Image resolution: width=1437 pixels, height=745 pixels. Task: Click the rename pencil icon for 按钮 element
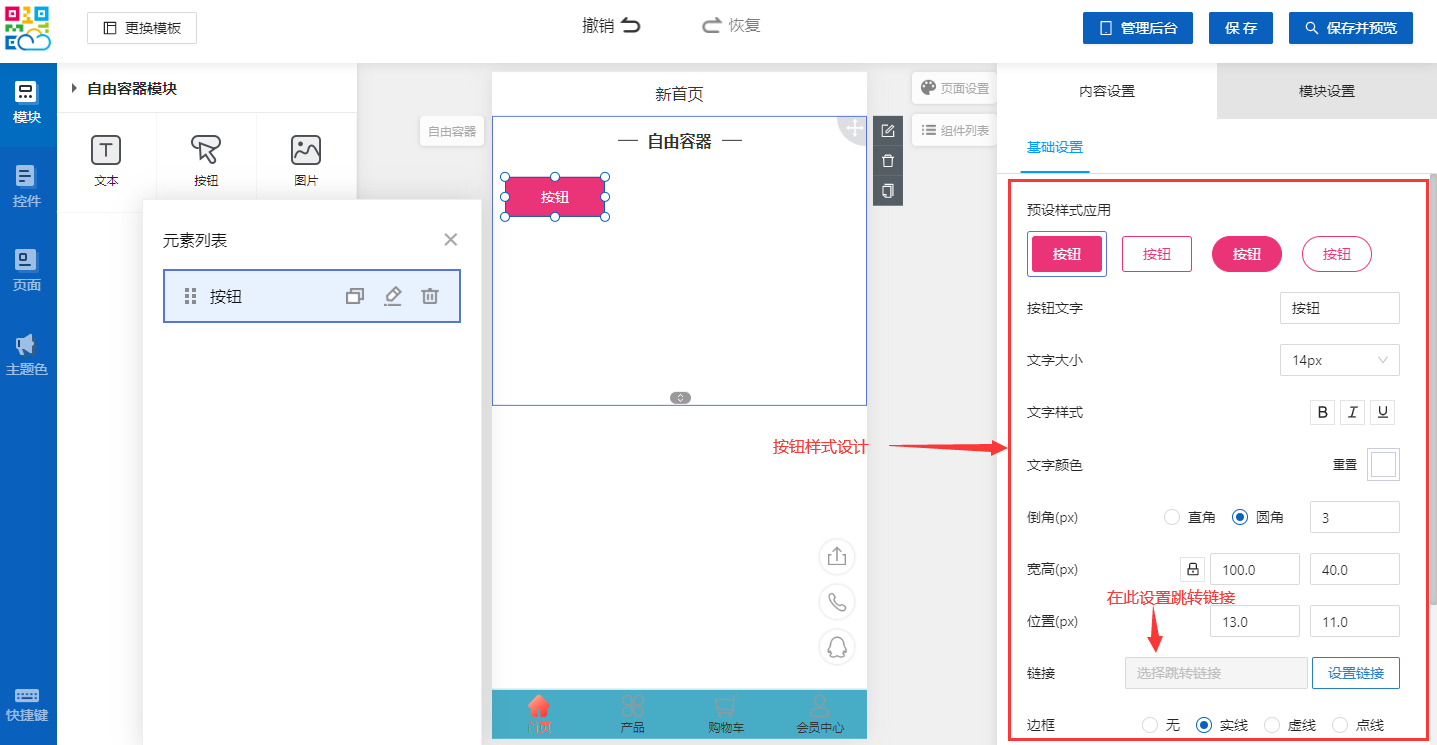[x=393, y=296]
